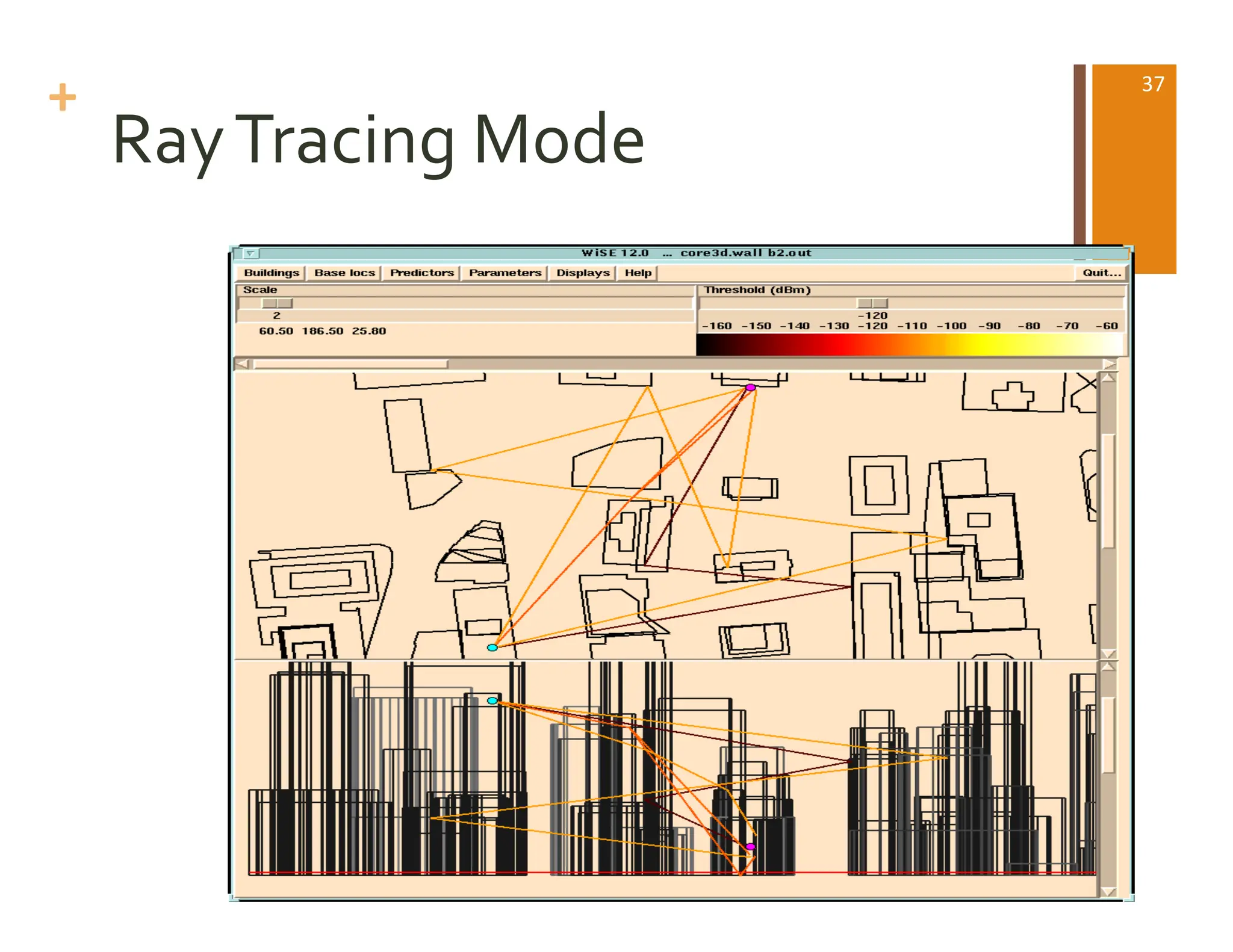This screenshot has height=952, width=1233.
Task: Click the elevation view scroll up arrow
Action: click(1108, 667)
